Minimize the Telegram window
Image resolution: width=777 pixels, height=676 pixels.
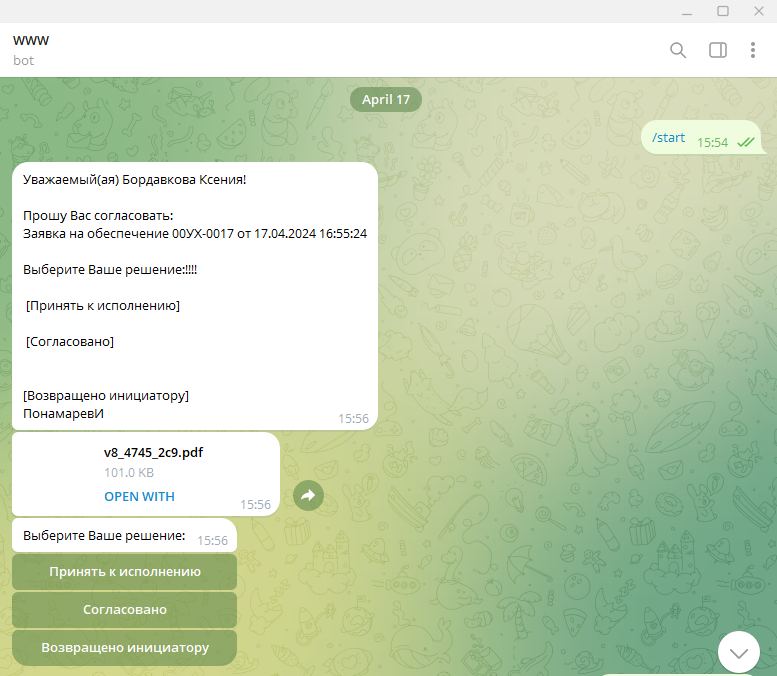click(x=687, y=11)
